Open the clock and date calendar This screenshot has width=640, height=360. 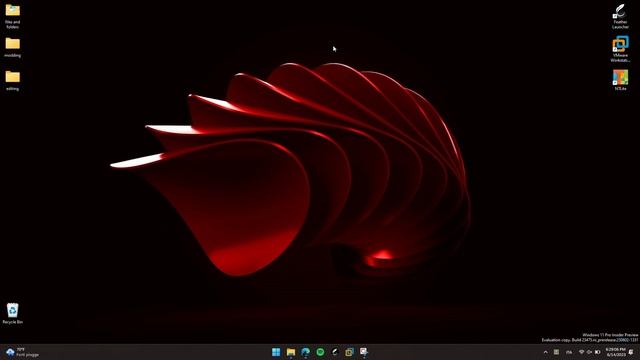click(616, 352)
